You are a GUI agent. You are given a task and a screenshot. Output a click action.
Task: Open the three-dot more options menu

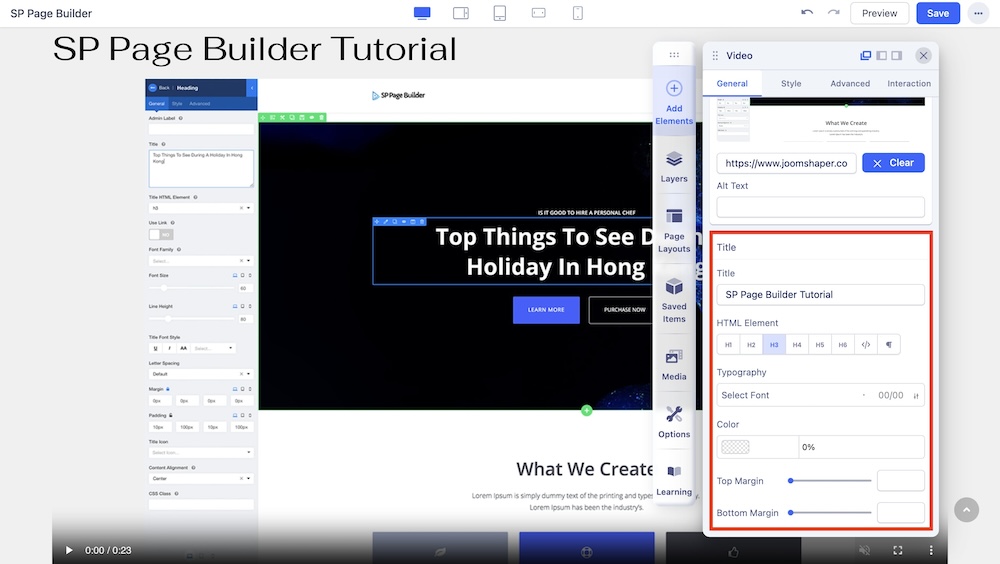(977, 13)
